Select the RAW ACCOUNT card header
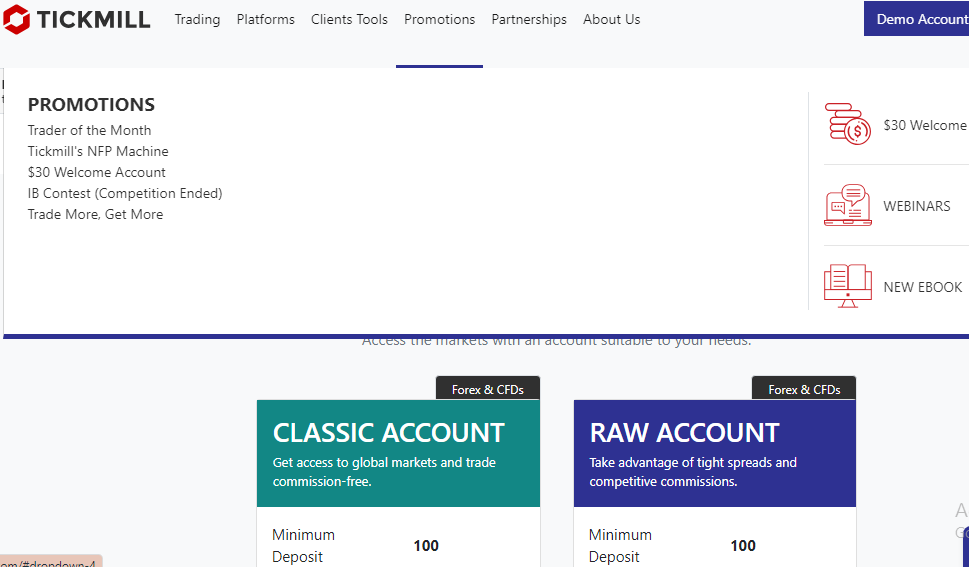 [x=715, y=453]
